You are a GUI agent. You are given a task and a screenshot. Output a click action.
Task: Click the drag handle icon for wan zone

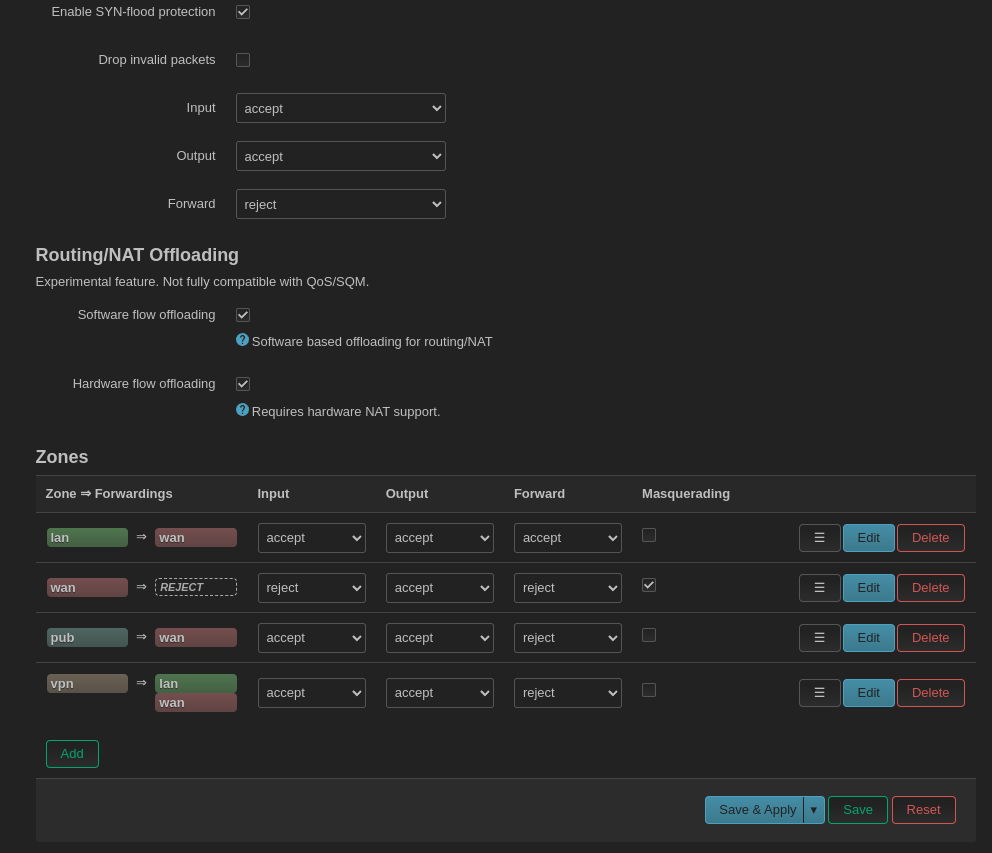819,588
